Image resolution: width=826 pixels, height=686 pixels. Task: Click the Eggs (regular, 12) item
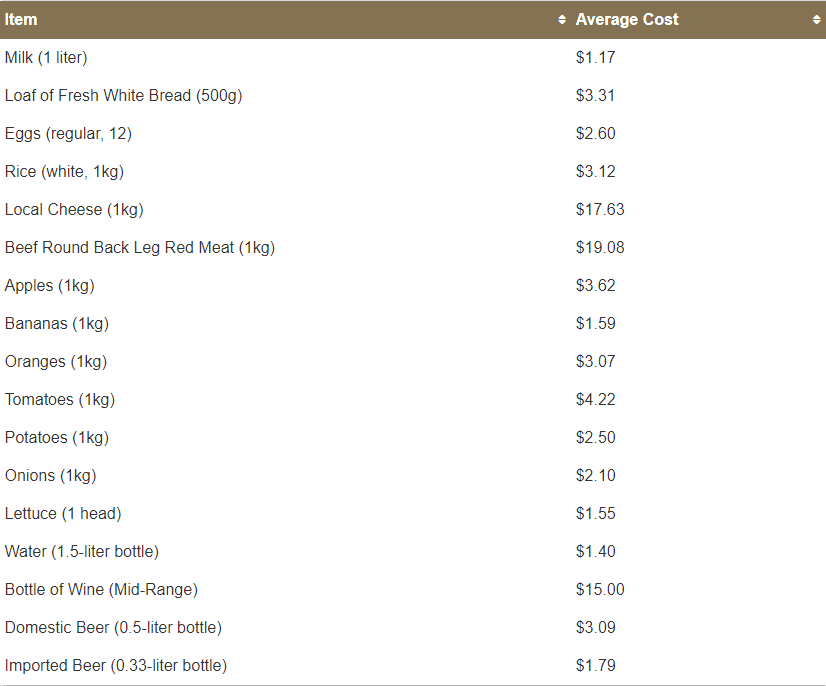click(68, 134)
